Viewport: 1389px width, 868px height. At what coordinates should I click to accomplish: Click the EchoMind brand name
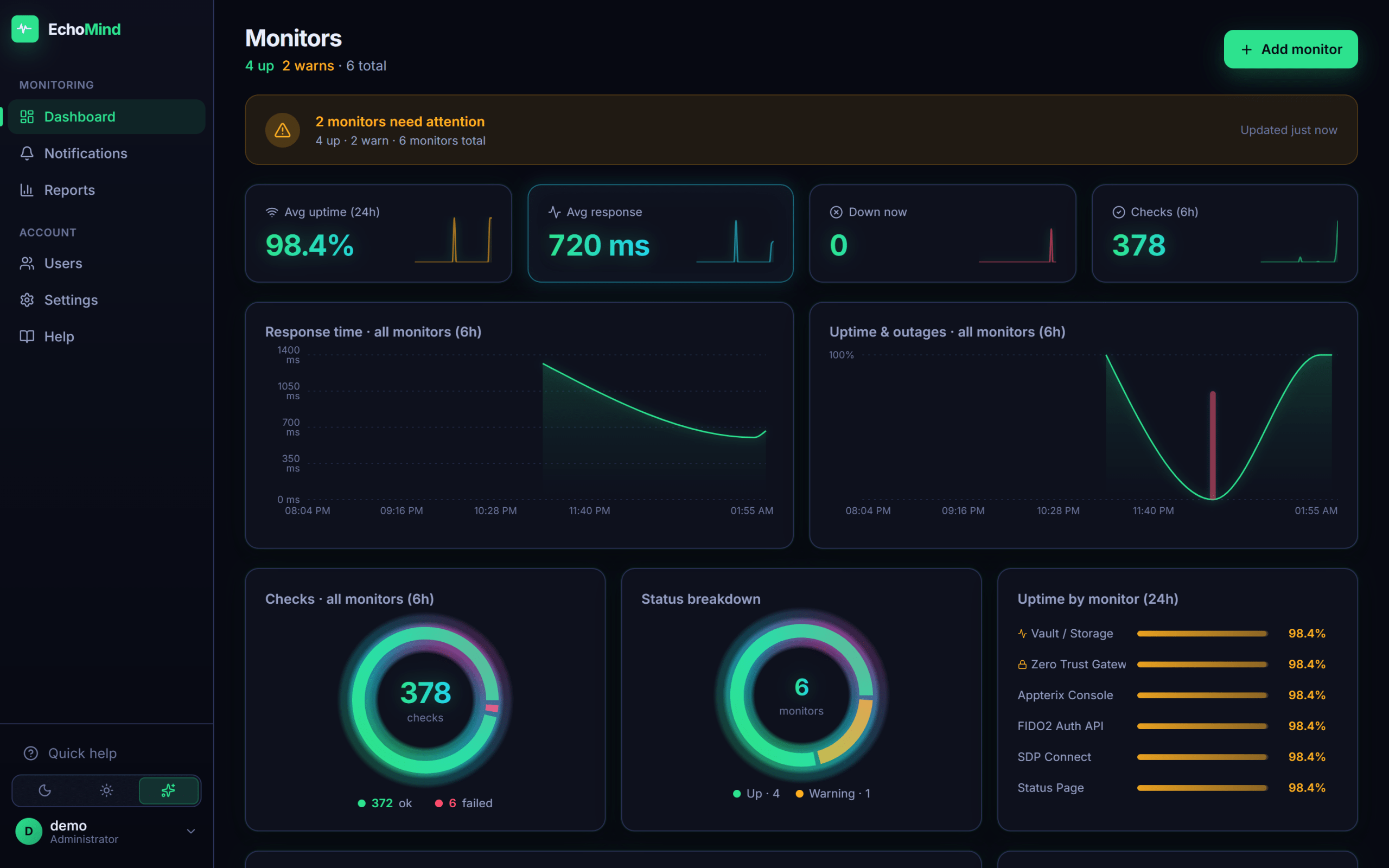click(x=85, y=29)
